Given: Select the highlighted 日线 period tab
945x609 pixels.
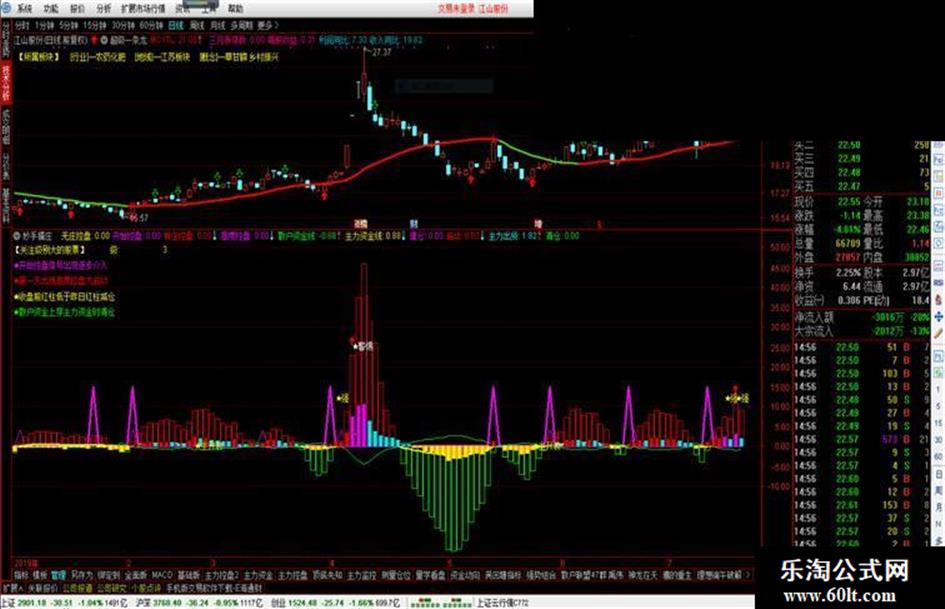Looking at the screenshot, I should [175, 25].
